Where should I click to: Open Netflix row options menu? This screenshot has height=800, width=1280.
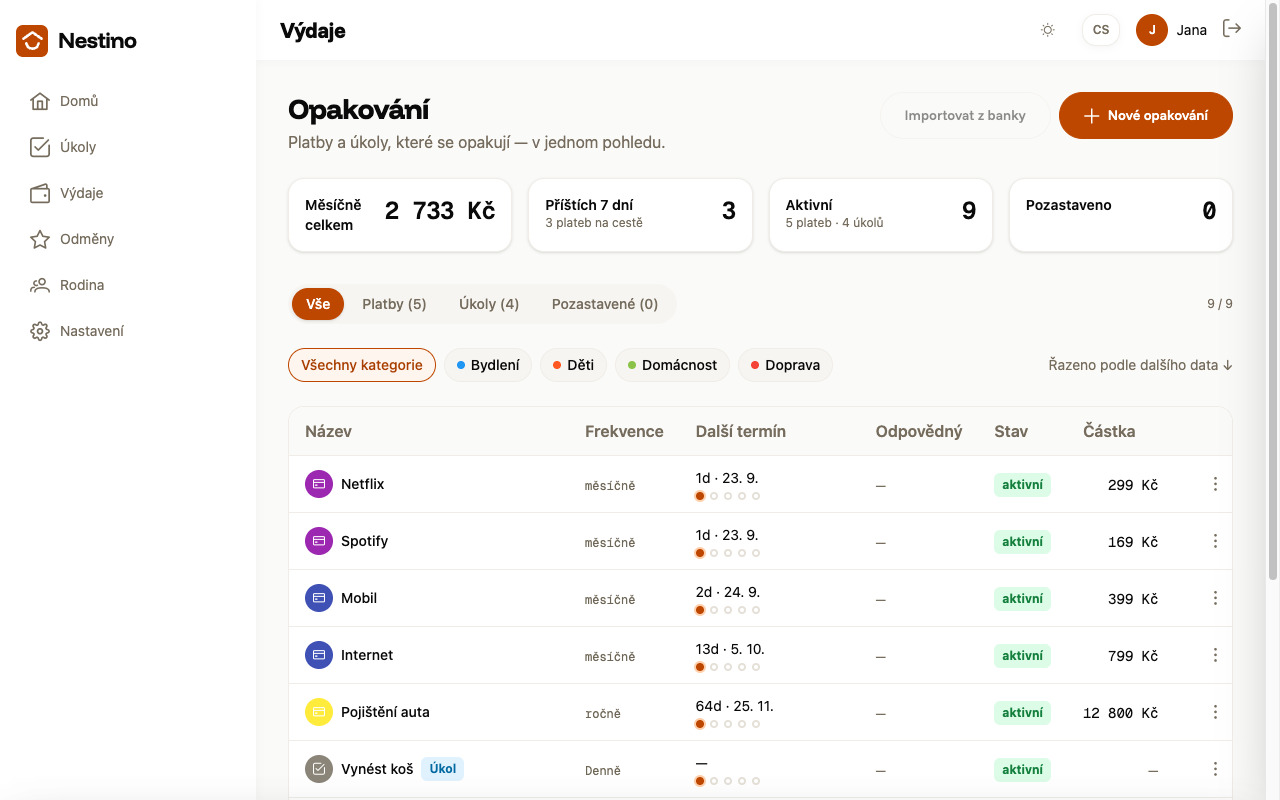tap(1215, 484)
